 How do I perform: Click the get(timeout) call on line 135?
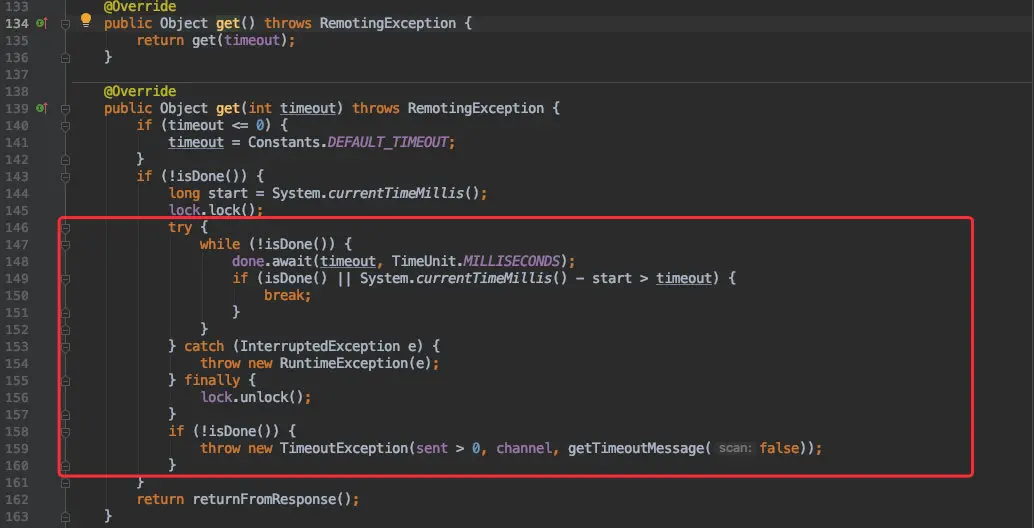[240, 40]
